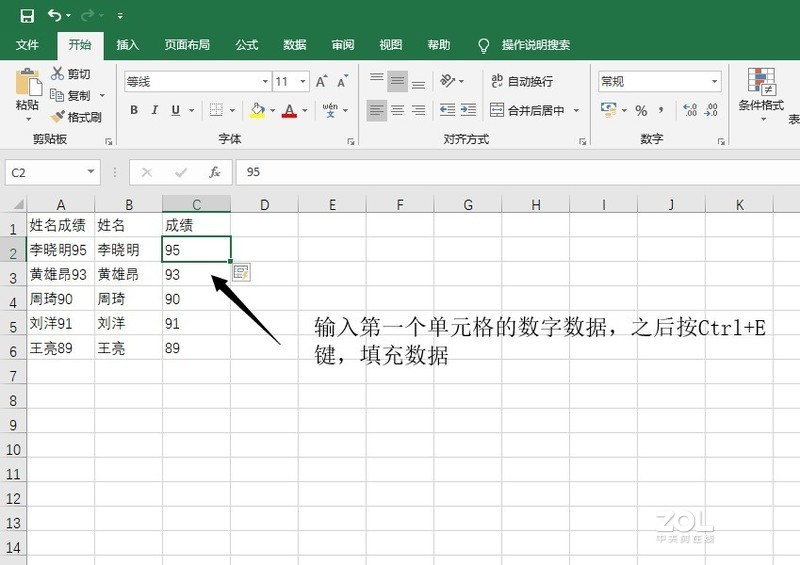Click the wén phonetic guide icon
The height and width of the screenshot is (565, 800).
click(330, 110)
